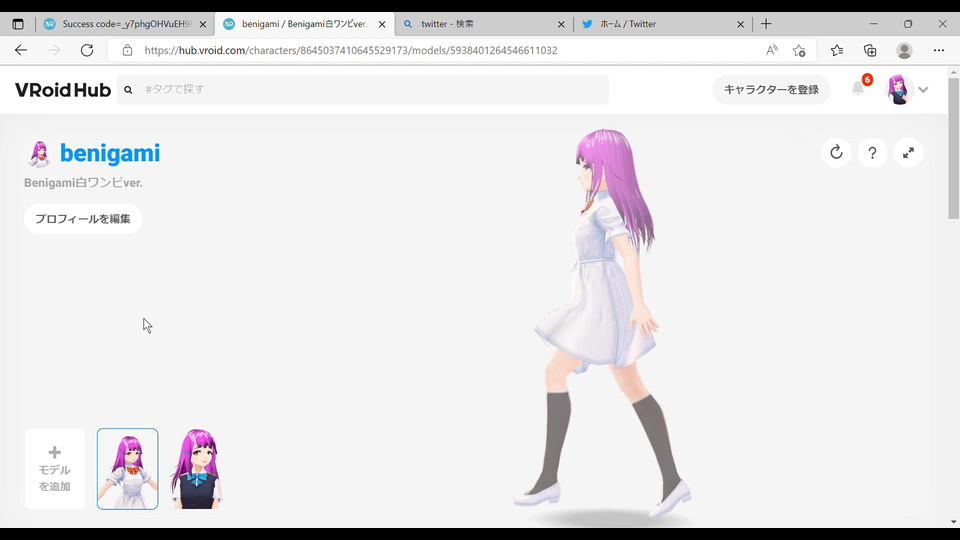Select the black vest model thumbnail
Image resolution: width=960 pixels, height=540 pixels.
click(197, 469)
